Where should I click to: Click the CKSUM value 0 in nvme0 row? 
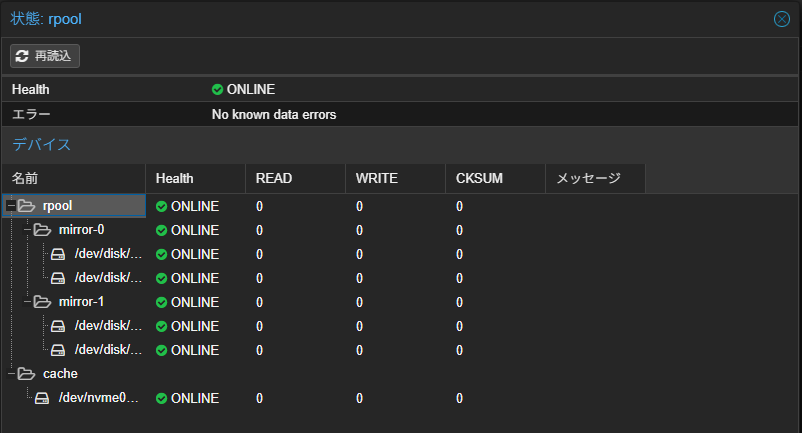click(459, 399)
